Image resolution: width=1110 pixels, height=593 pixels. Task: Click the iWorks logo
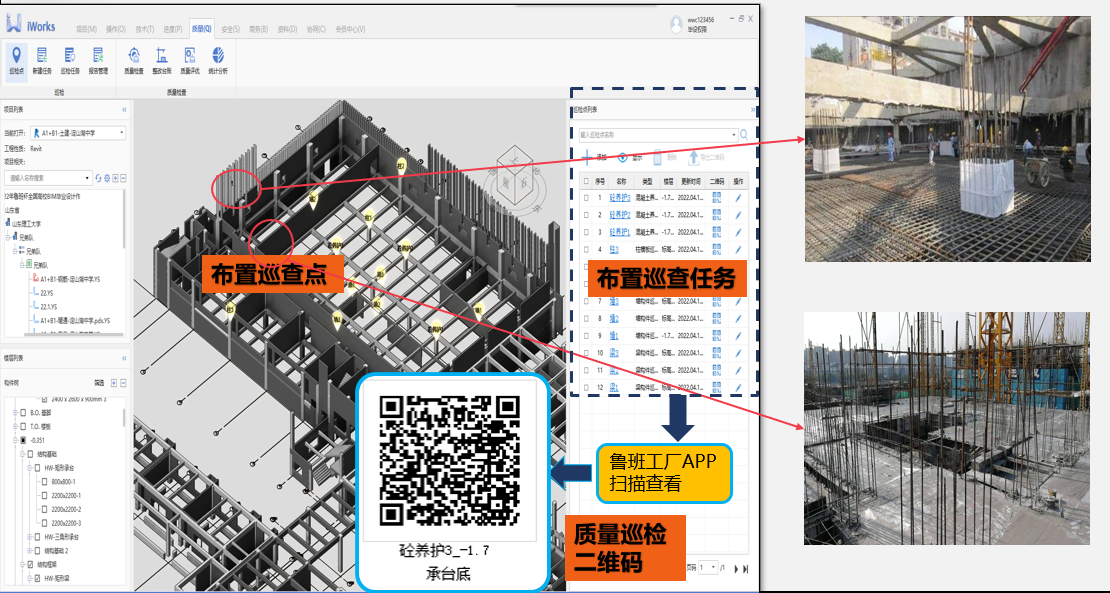31,24
